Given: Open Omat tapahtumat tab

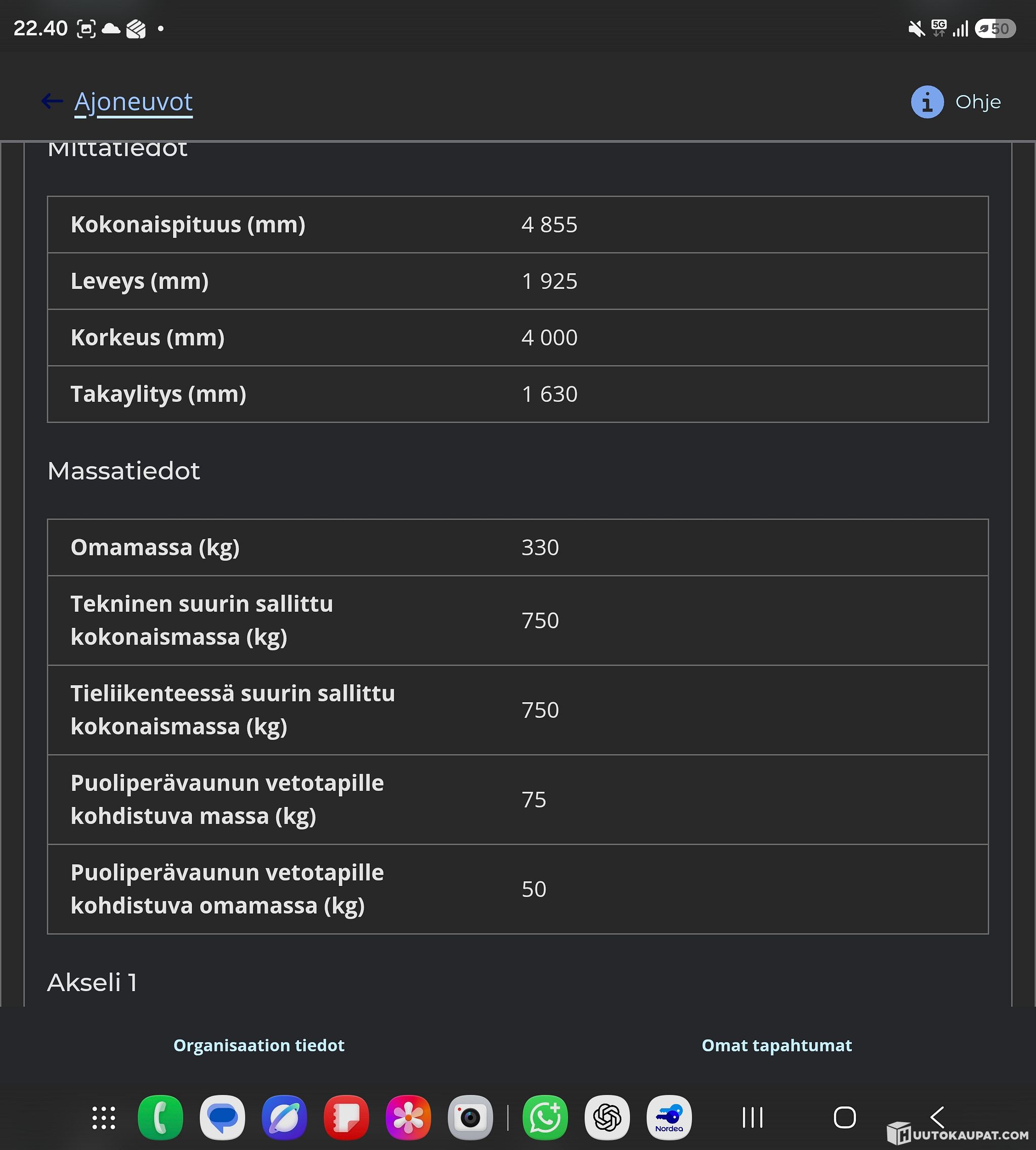Looking at the screenshot, I should 776,1045.
